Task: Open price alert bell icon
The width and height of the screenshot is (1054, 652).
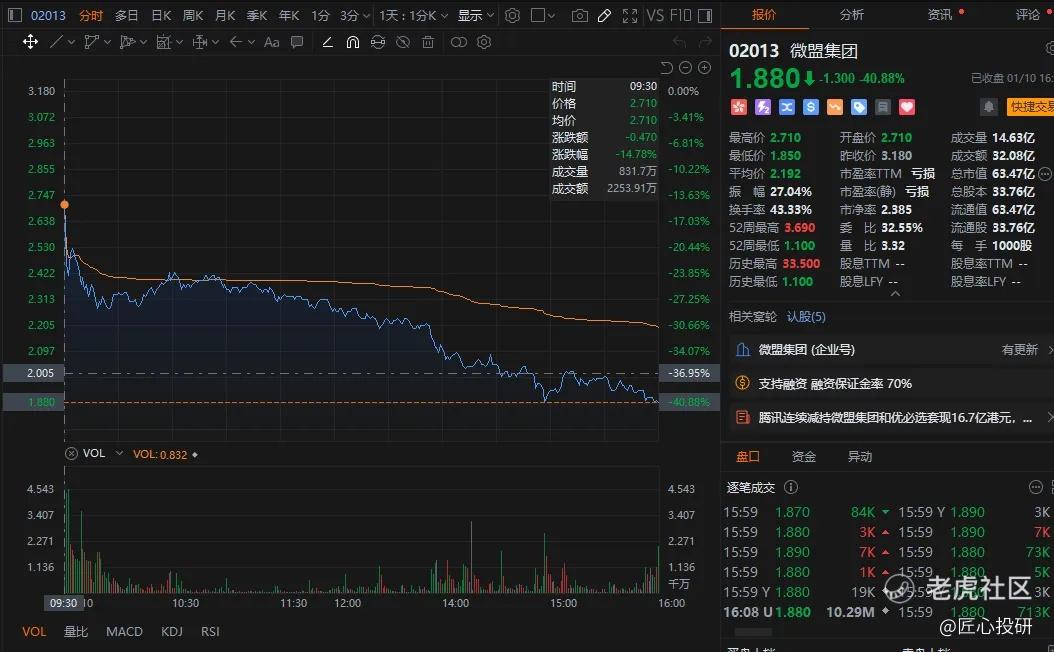Action: [x=988, y=107]
